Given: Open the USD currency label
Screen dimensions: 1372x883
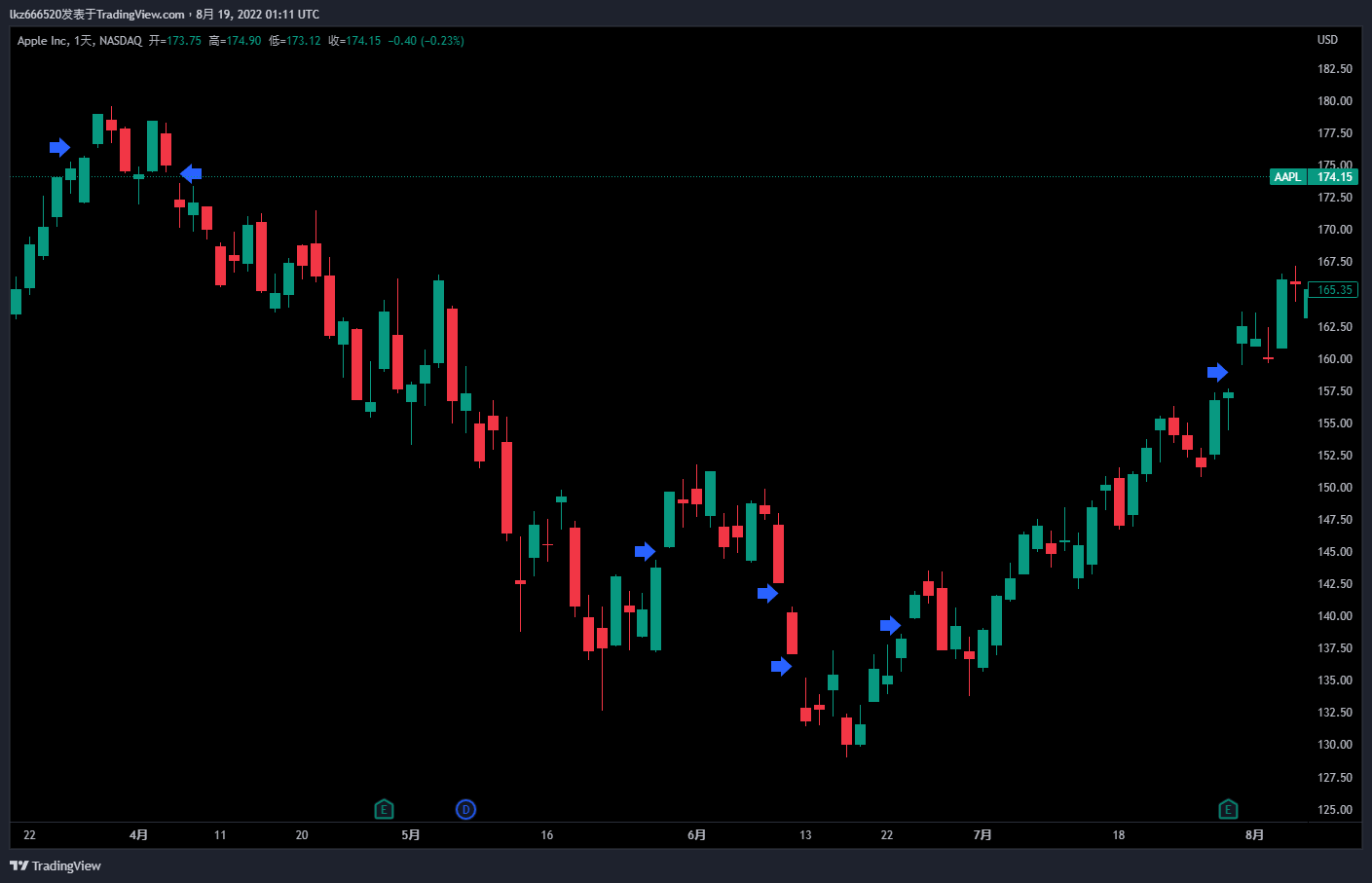Looking at the screenshot, I should [x=1327, y=40].
